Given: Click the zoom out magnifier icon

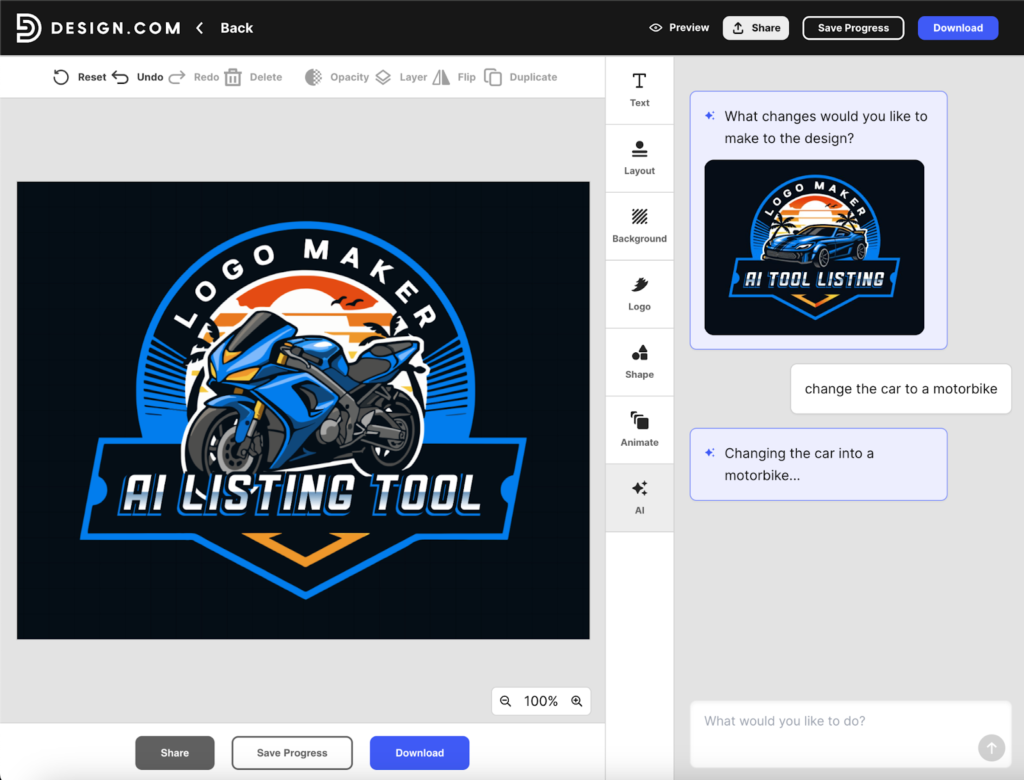Looking at the screenshot, I should pos(506,701).
